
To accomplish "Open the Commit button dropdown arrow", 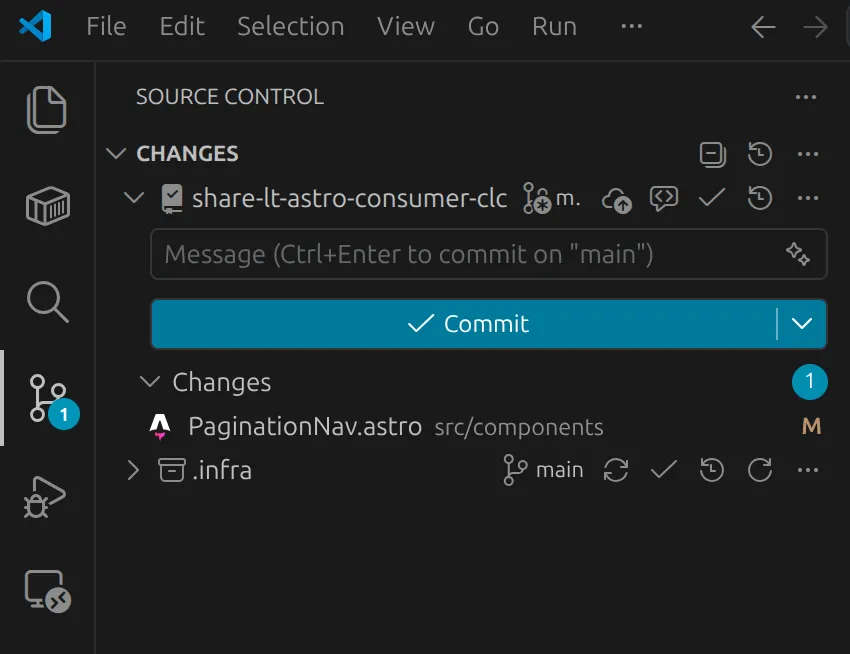I will pos(802,324).
